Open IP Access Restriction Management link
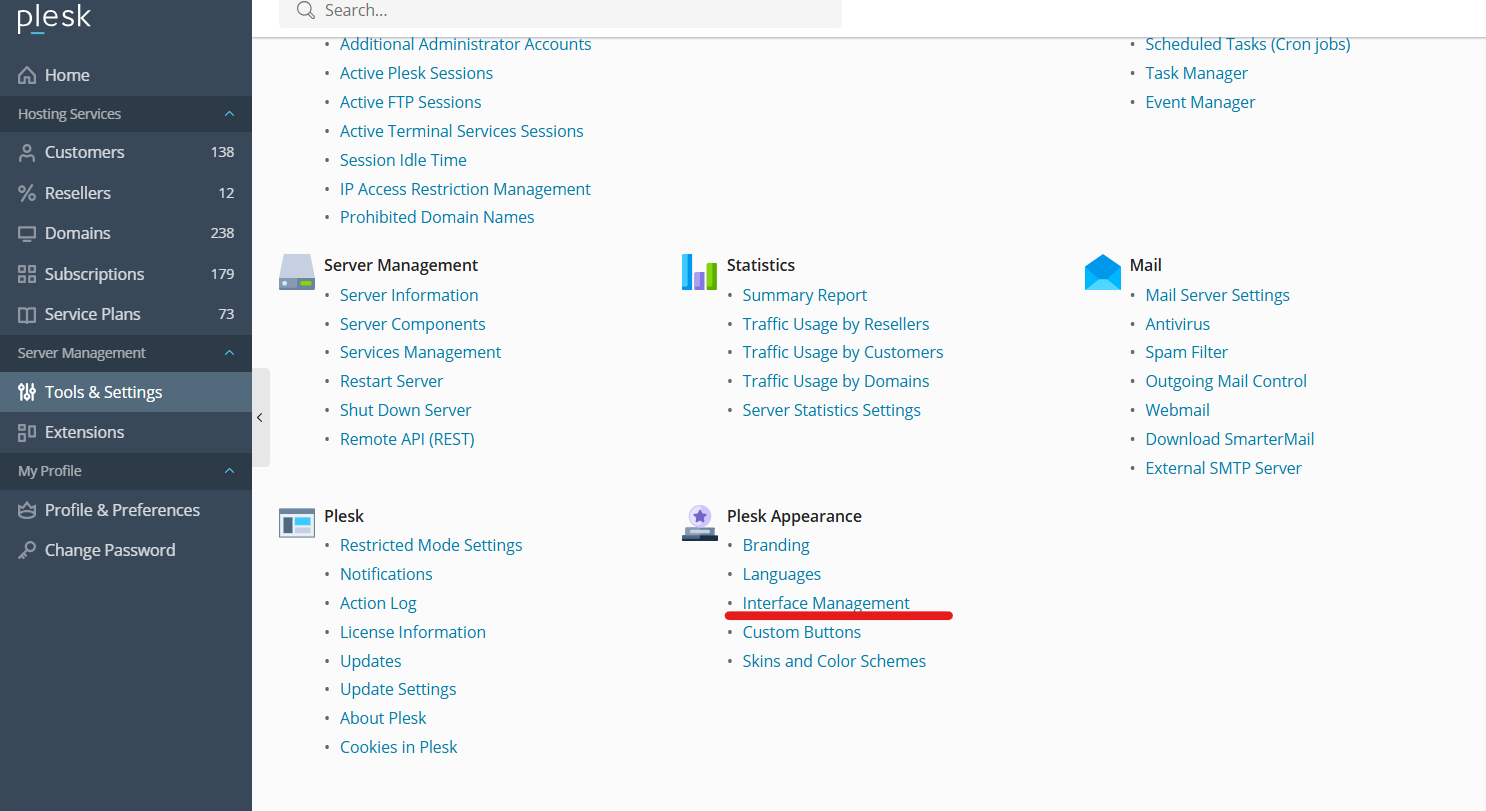 point(465,189)
